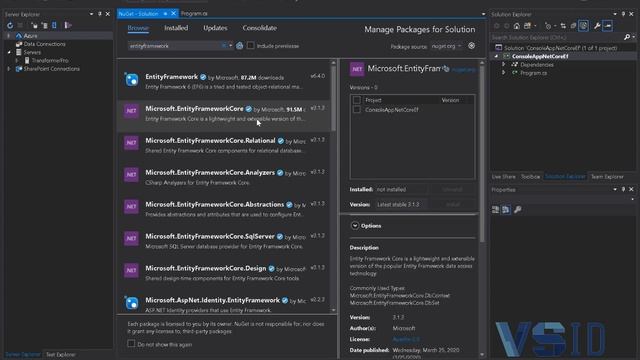
Task: Collapse the Servers node in Server Explorer
Action: pos(9,52)
